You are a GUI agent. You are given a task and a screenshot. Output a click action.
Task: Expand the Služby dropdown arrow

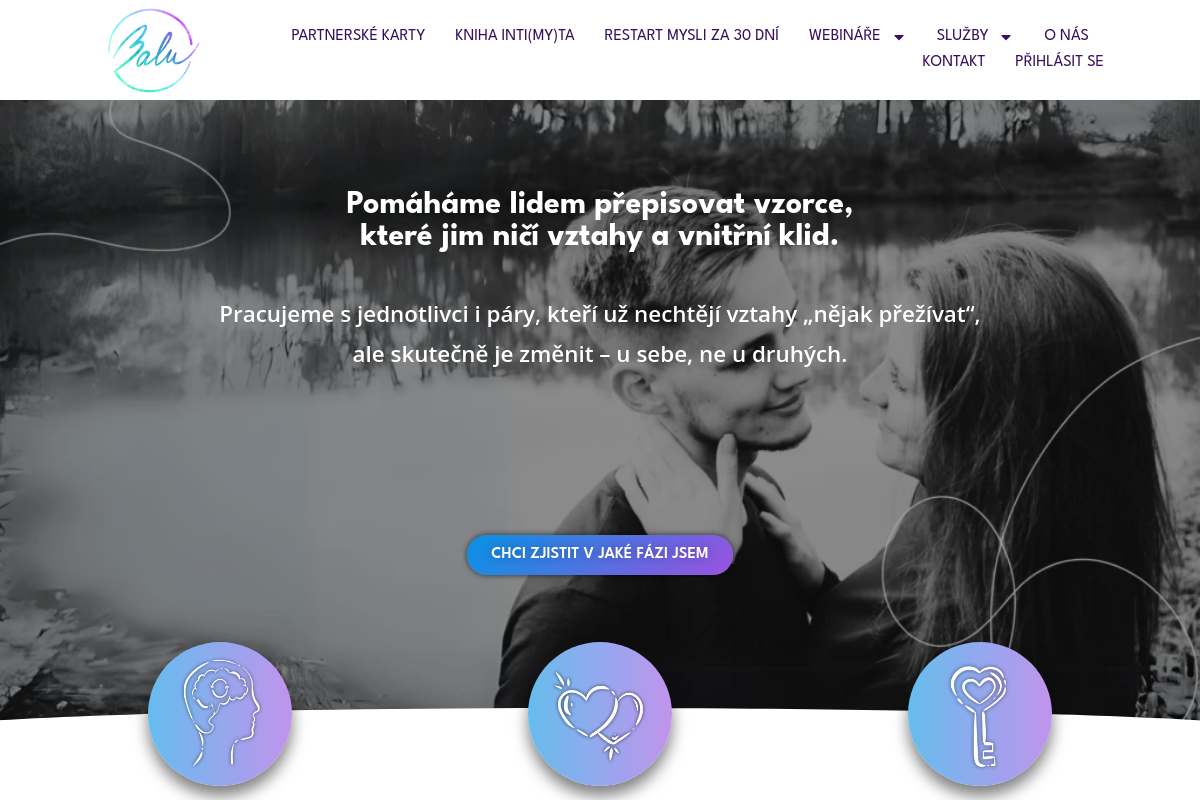point(1006,37)
